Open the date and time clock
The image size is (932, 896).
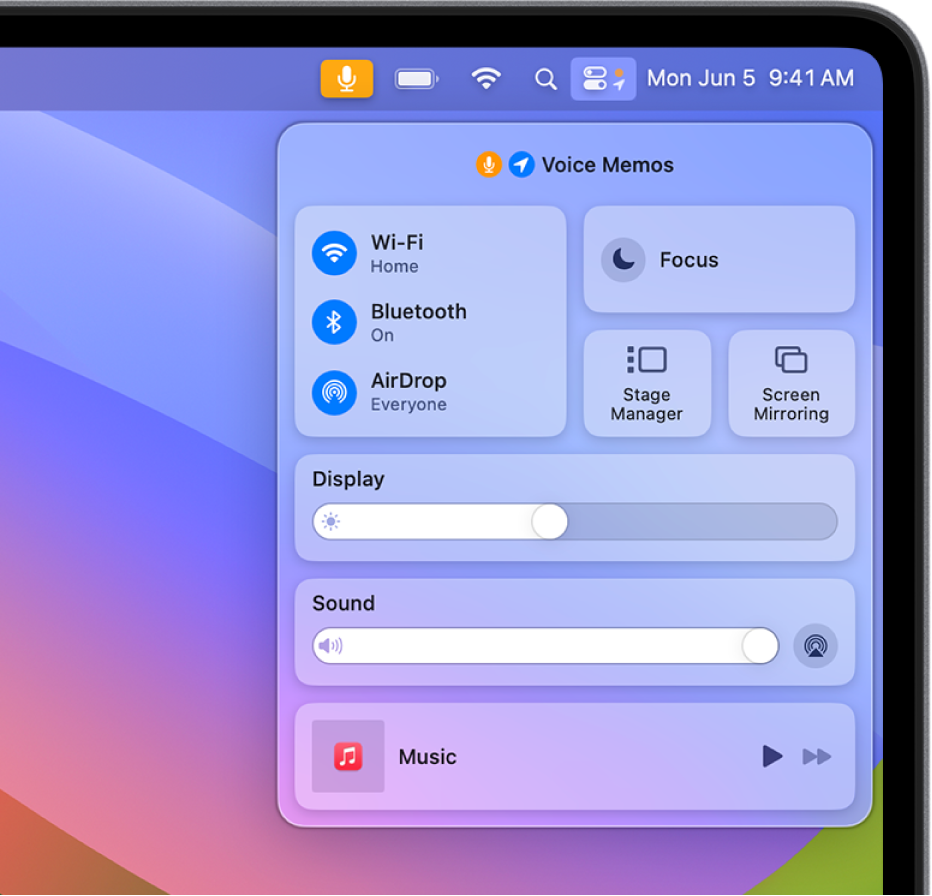[x=750, y=78]
